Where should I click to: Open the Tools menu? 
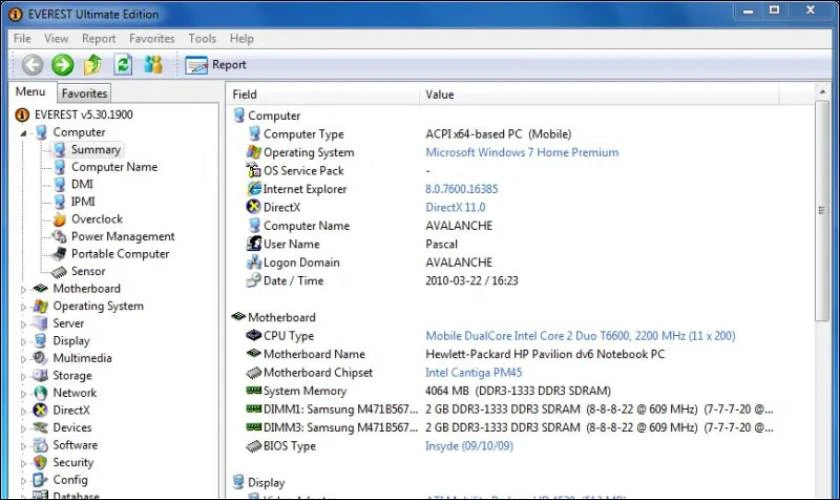tap(202, 39)
